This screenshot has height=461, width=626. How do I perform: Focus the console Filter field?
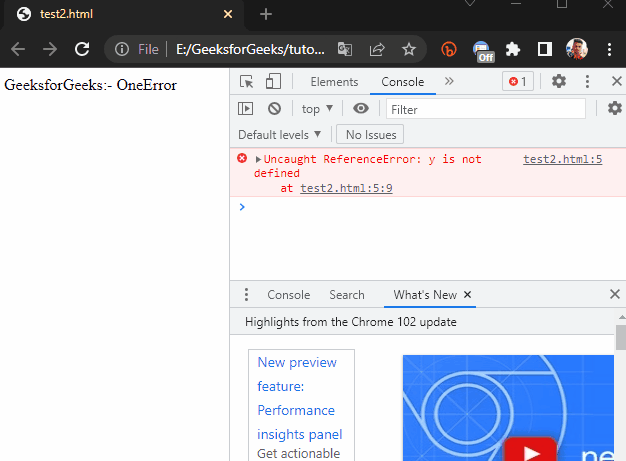pos(486,109)
